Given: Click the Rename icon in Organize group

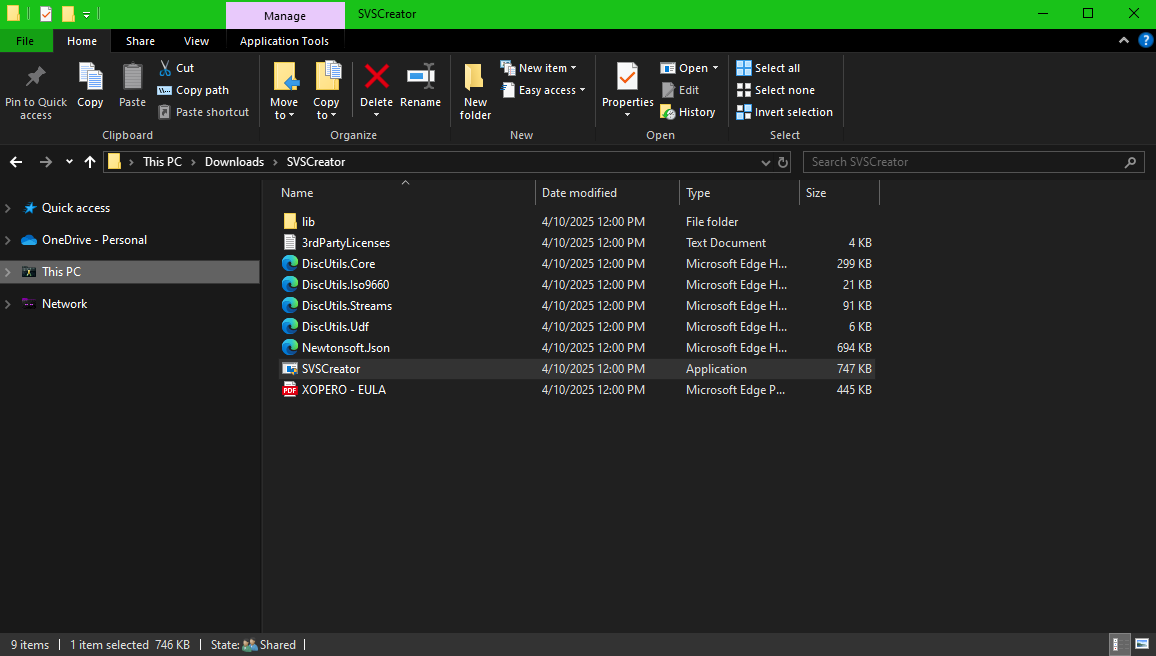Looking at the screenshot, I should point(420,78).
